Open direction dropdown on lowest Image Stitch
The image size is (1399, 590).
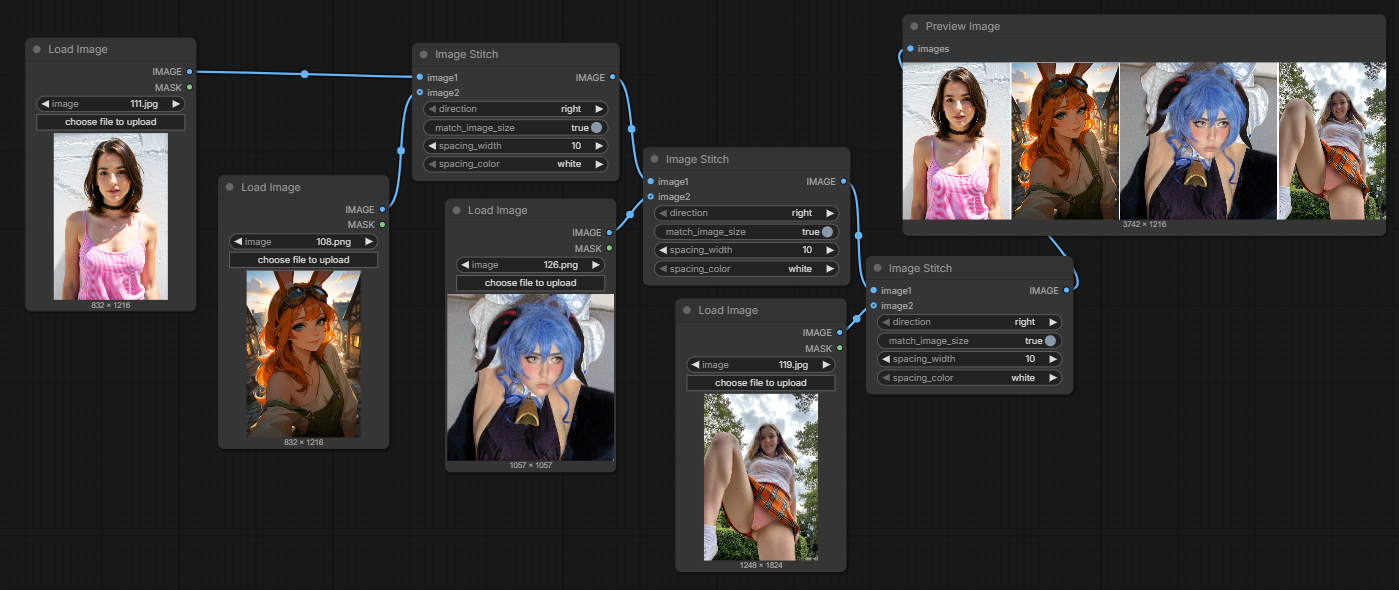(970, 322)
